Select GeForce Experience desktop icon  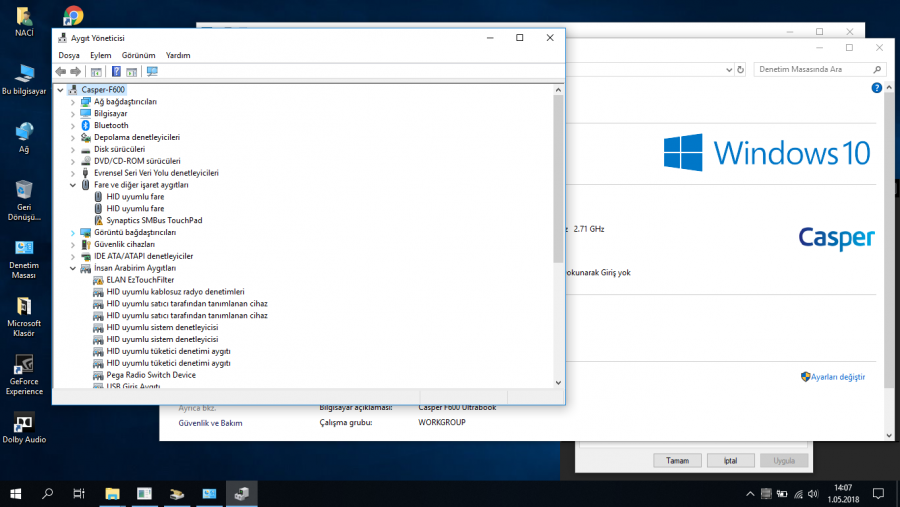click(24, 375)
